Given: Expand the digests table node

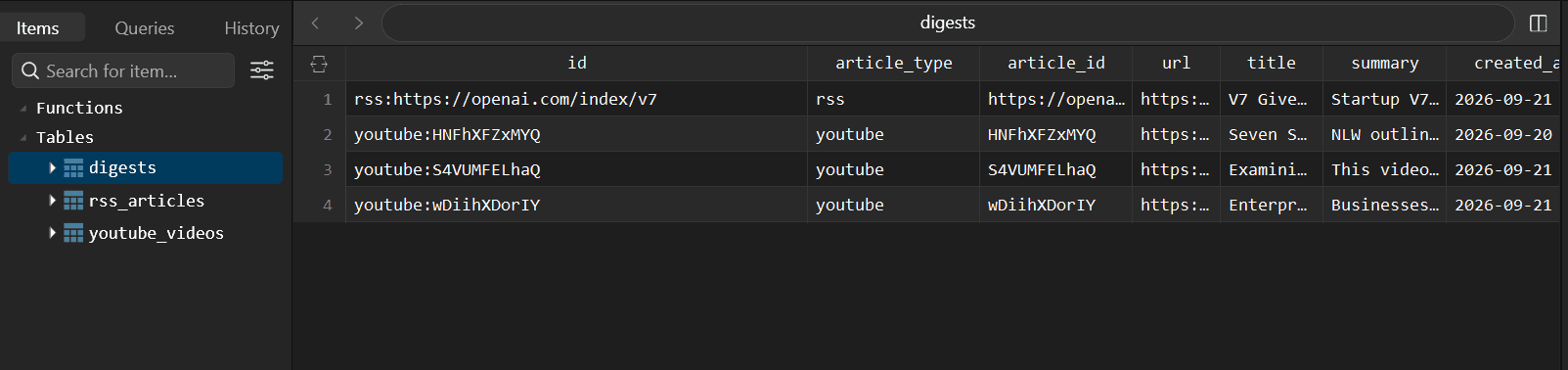Looking at the screenshot, I should (x=52, y=168).
